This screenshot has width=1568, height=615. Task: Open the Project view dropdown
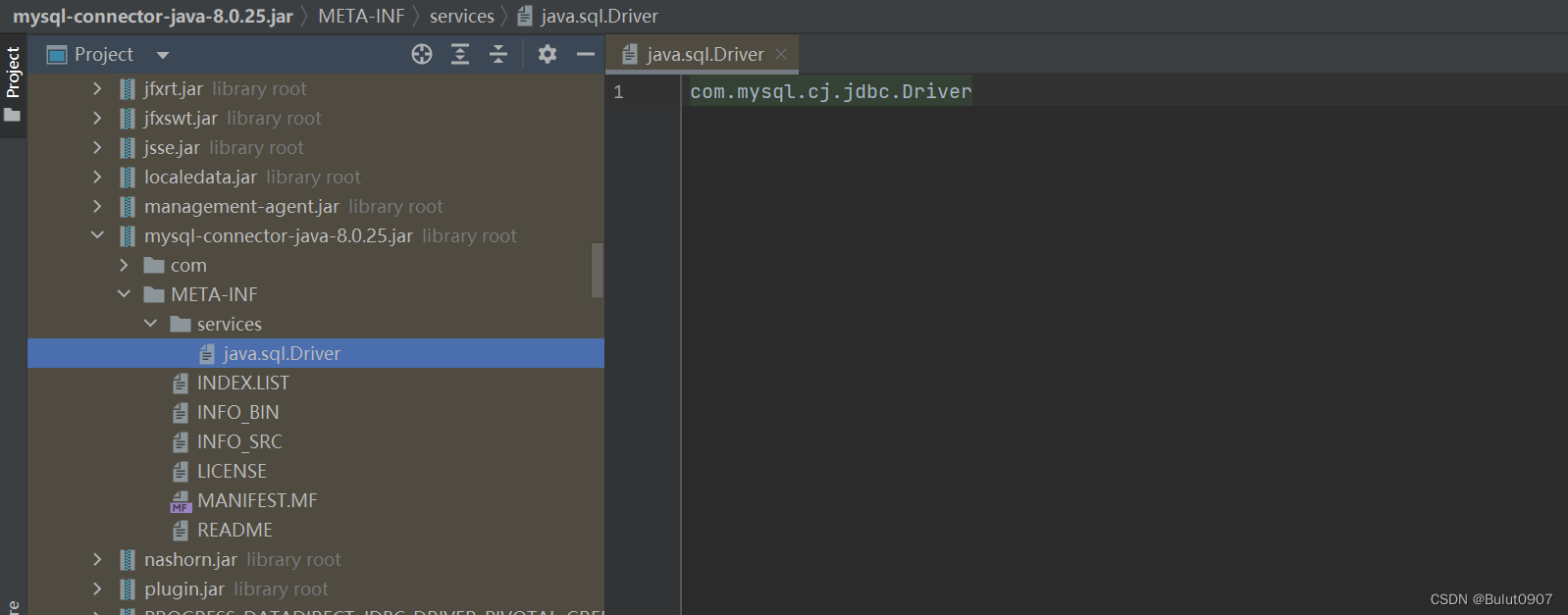pos(163,55)
